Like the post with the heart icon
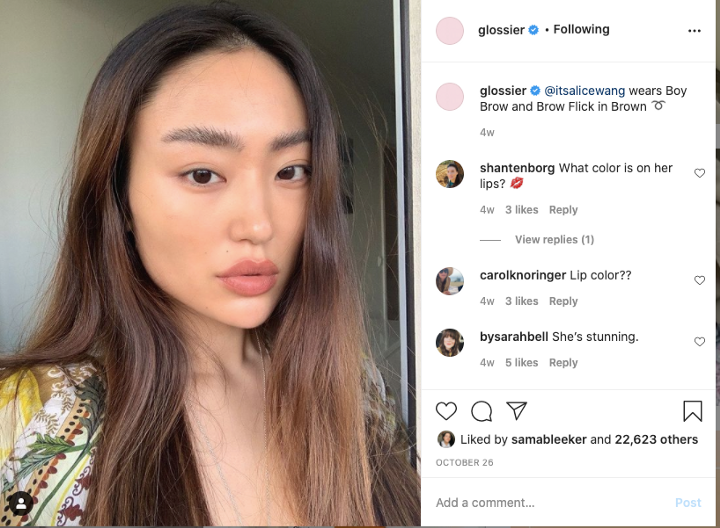 coord(446,410)
